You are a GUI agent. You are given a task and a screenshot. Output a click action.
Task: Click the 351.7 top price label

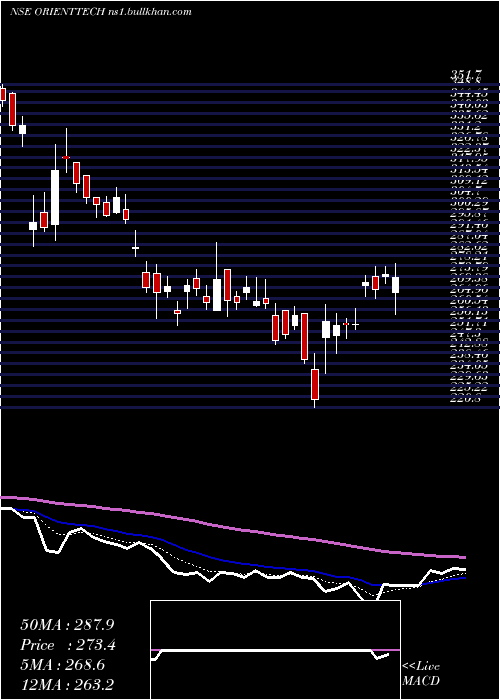coord(465,77)
